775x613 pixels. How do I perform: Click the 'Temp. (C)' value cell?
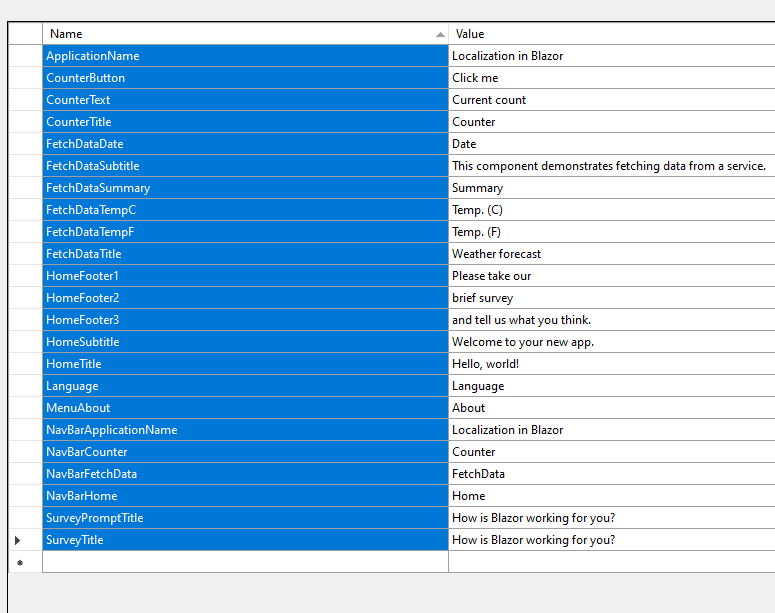(611, 210)
